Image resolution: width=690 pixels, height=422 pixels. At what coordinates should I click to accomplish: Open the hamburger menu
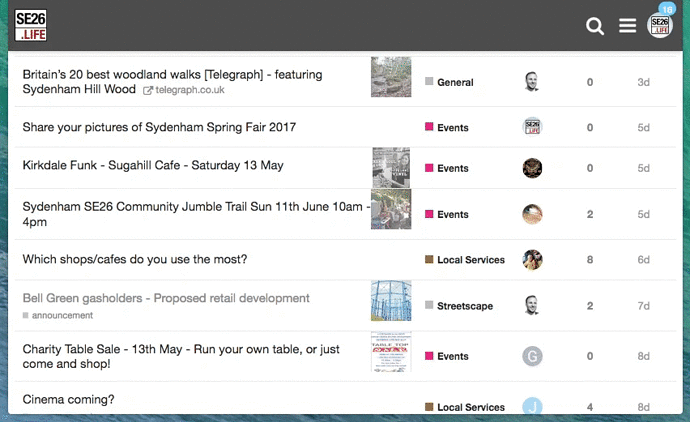pos(627,26)
